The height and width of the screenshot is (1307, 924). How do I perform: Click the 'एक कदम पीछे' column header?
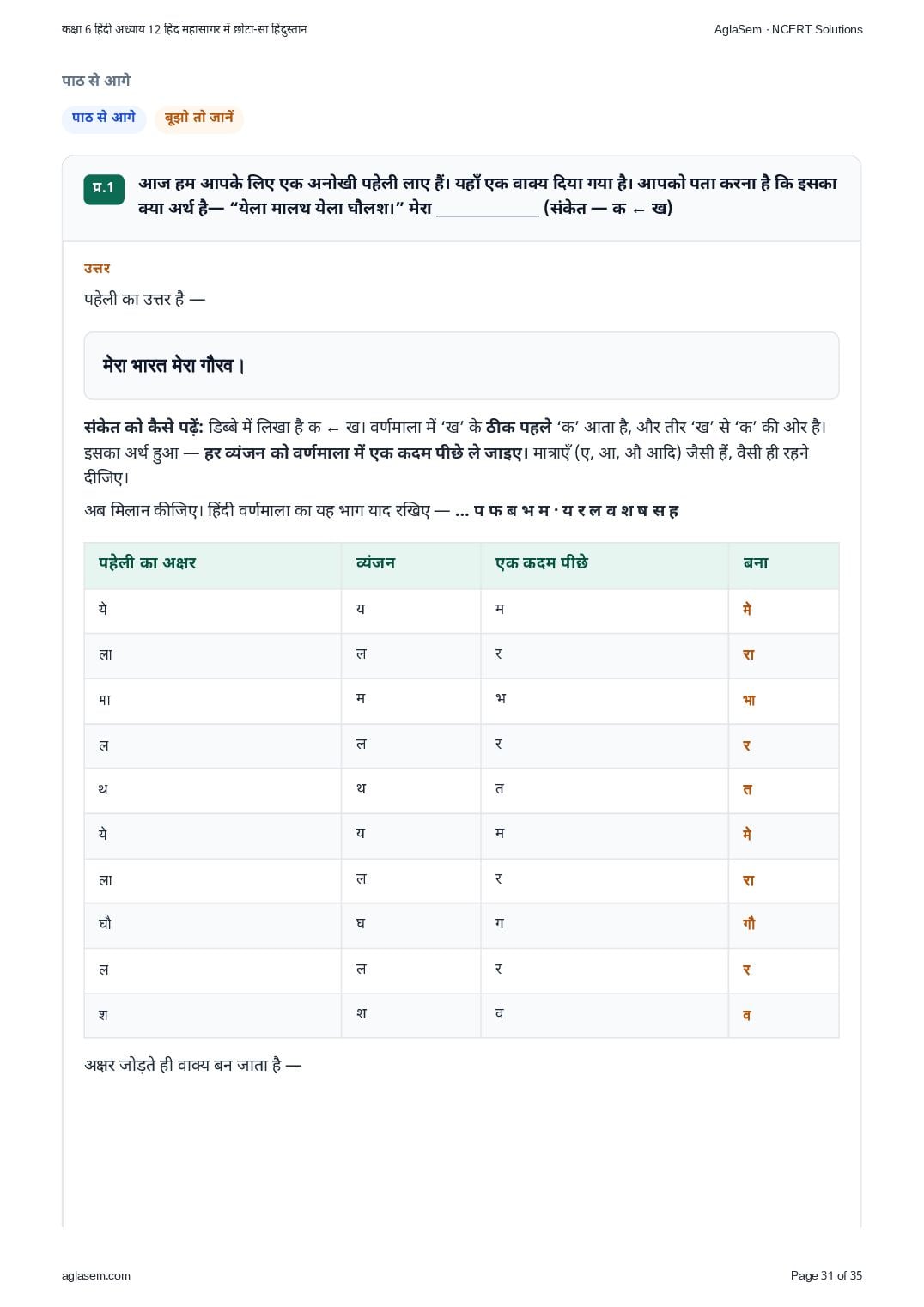(542, 563)
